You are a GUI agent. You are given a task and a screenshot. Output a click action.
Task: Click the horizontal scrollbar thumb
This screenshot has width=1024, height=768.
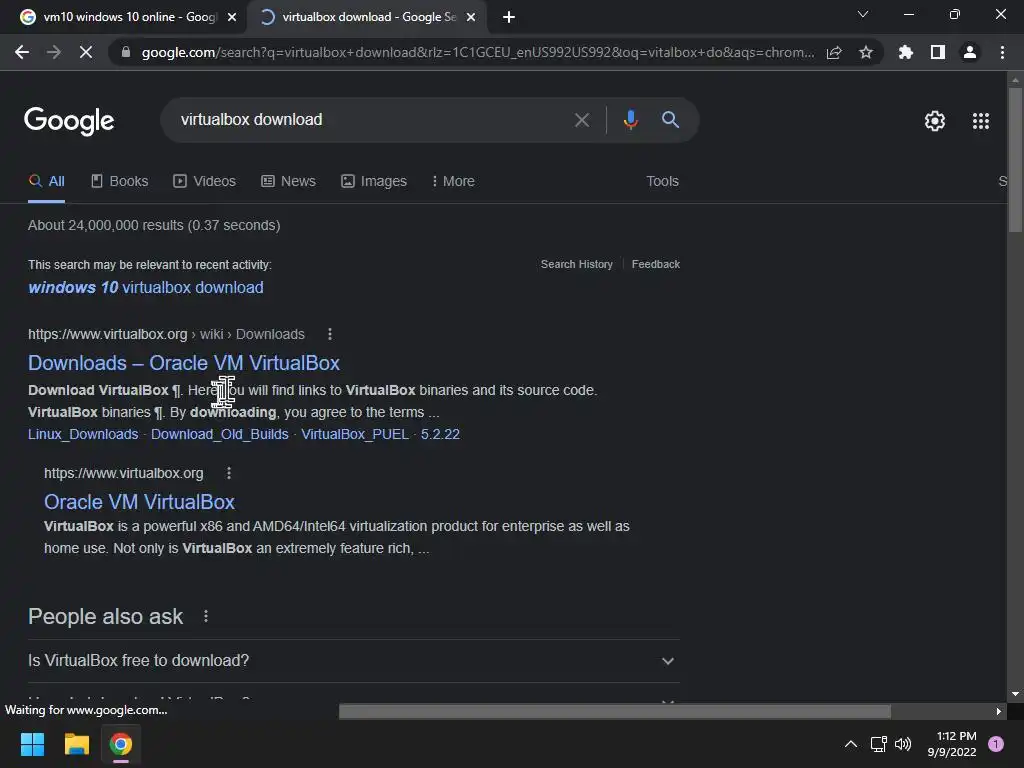coord(615,711)
